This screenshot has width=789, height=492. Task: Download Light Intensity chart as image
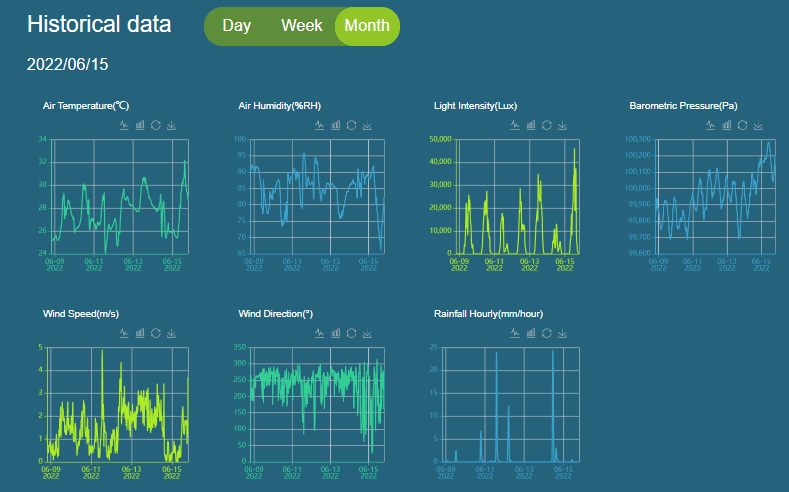click(x=562, y=125)
